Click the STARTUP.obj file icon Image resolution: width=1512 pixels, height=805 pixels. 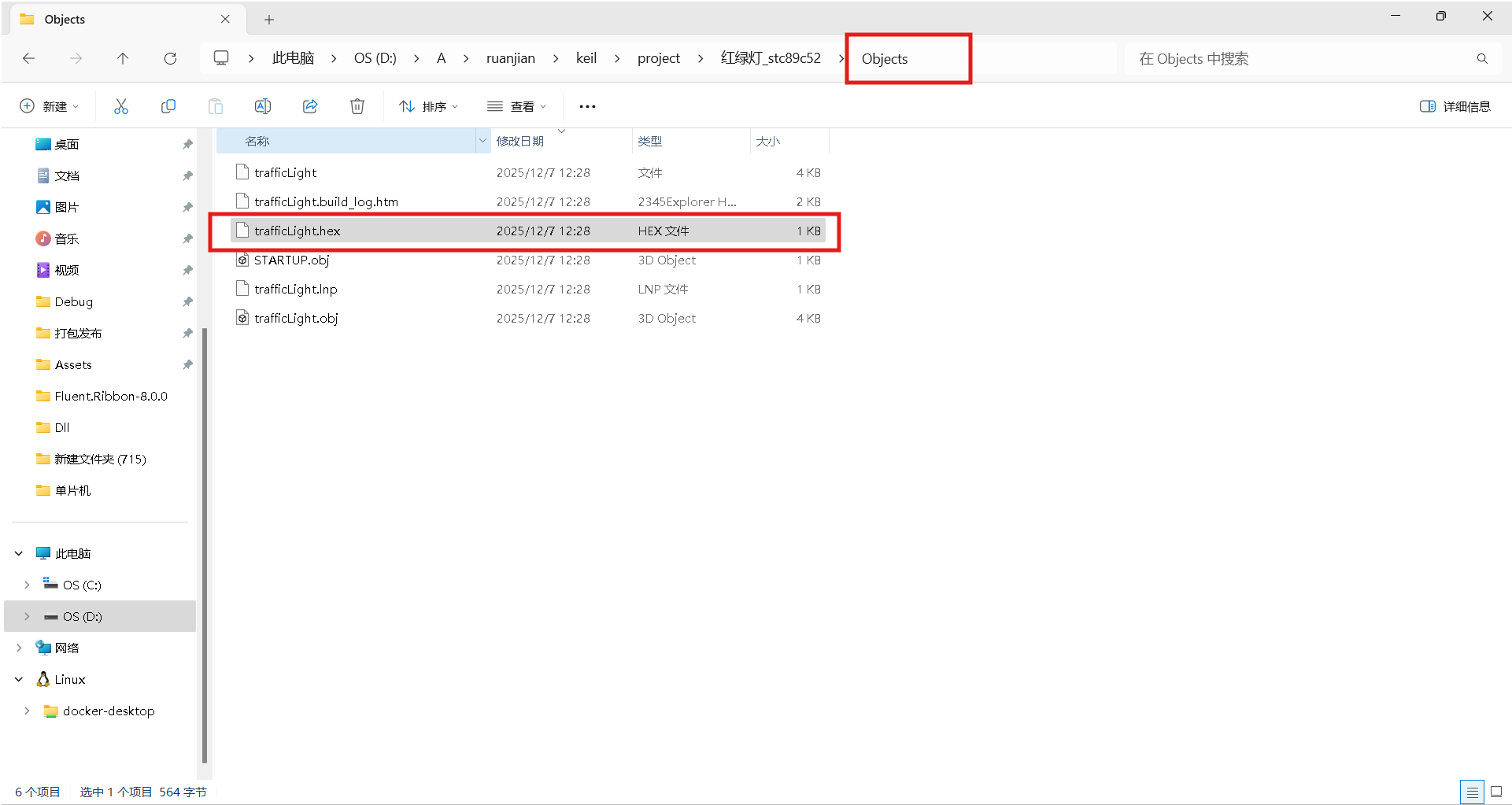[x=242, y=260]
